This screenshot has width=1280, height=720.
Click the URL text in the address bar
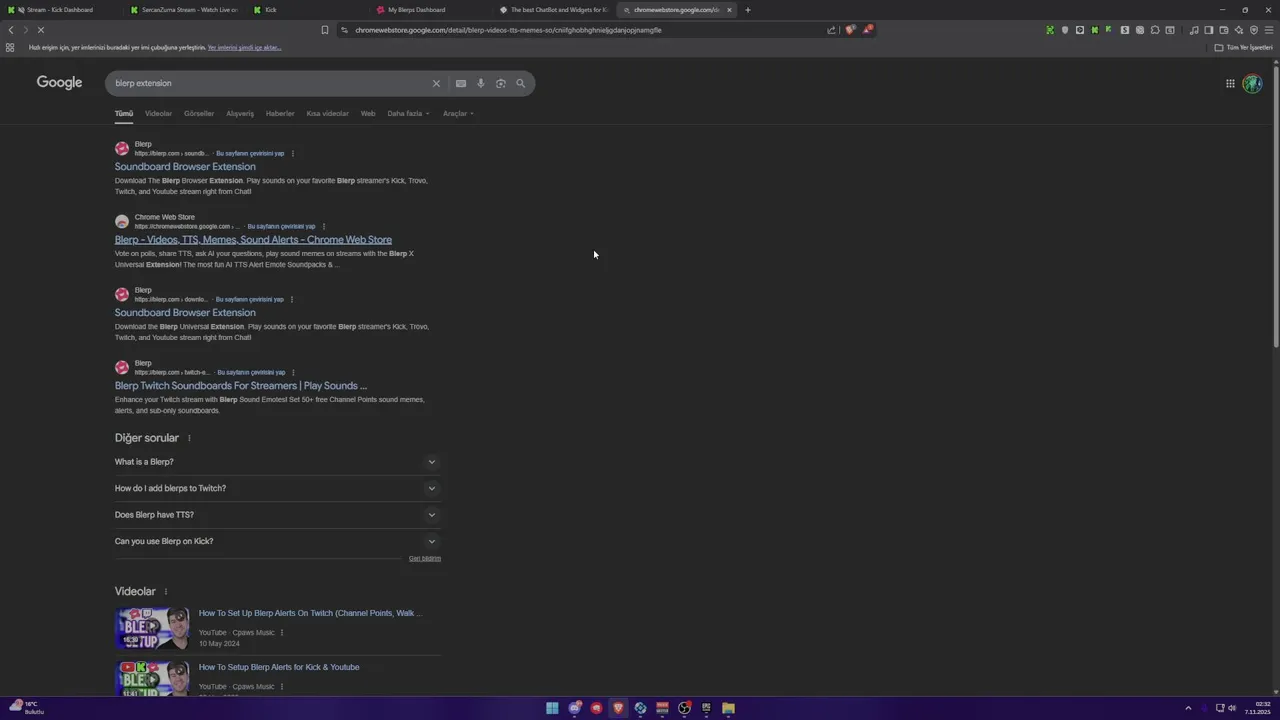[x=508, y=30]
